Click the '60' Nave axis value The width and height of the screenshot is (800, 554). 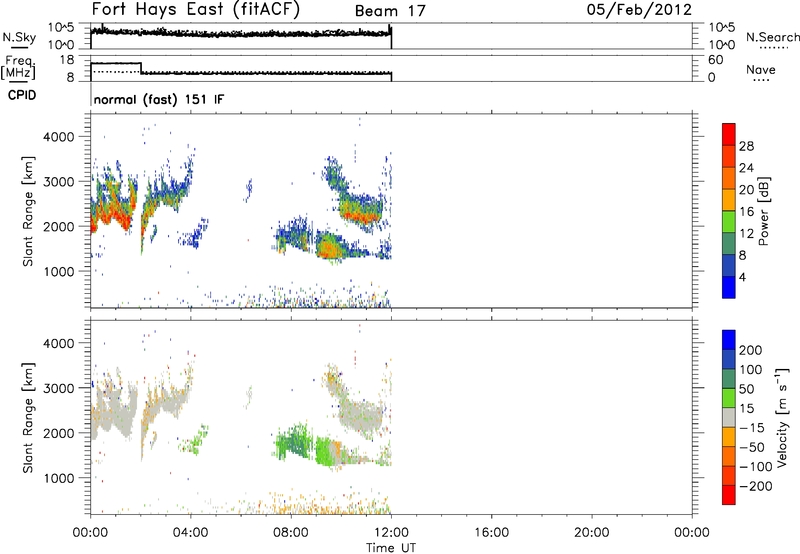point(716,60)
